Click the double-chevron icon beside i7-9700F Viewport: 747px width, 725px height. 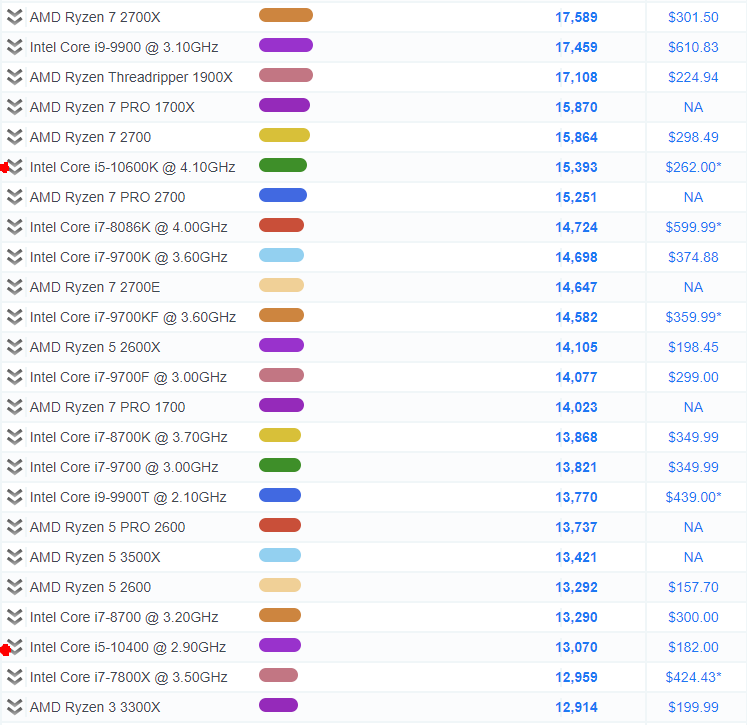(x=15, y=377)
